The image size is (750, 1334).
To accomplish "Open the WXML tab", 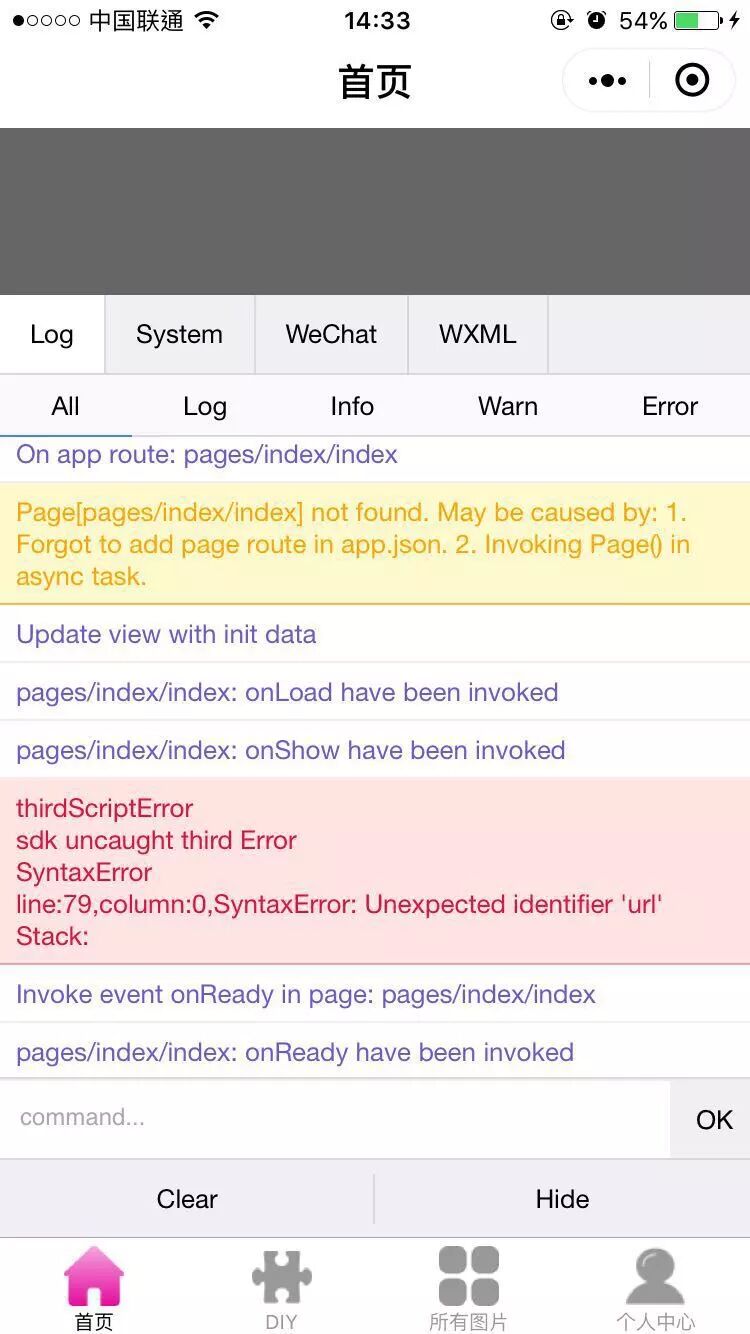I will pyautogui.click(x=478, y=334).
